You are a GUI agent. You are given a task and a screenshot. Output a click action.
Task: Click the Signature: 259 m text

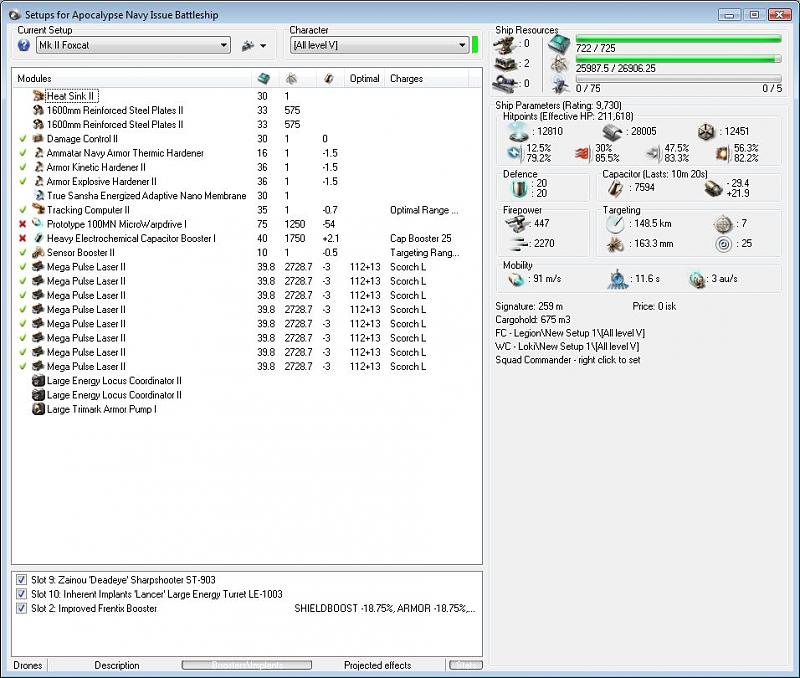tap(529, 306)
